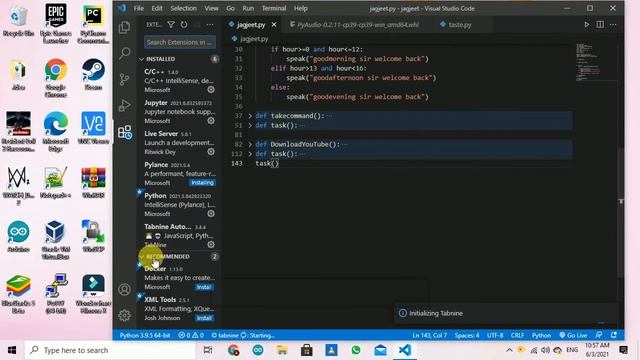Open the VNC Viewer desktop shortcut
This screenshot has height=360, width=640.
tap(93, 127)
